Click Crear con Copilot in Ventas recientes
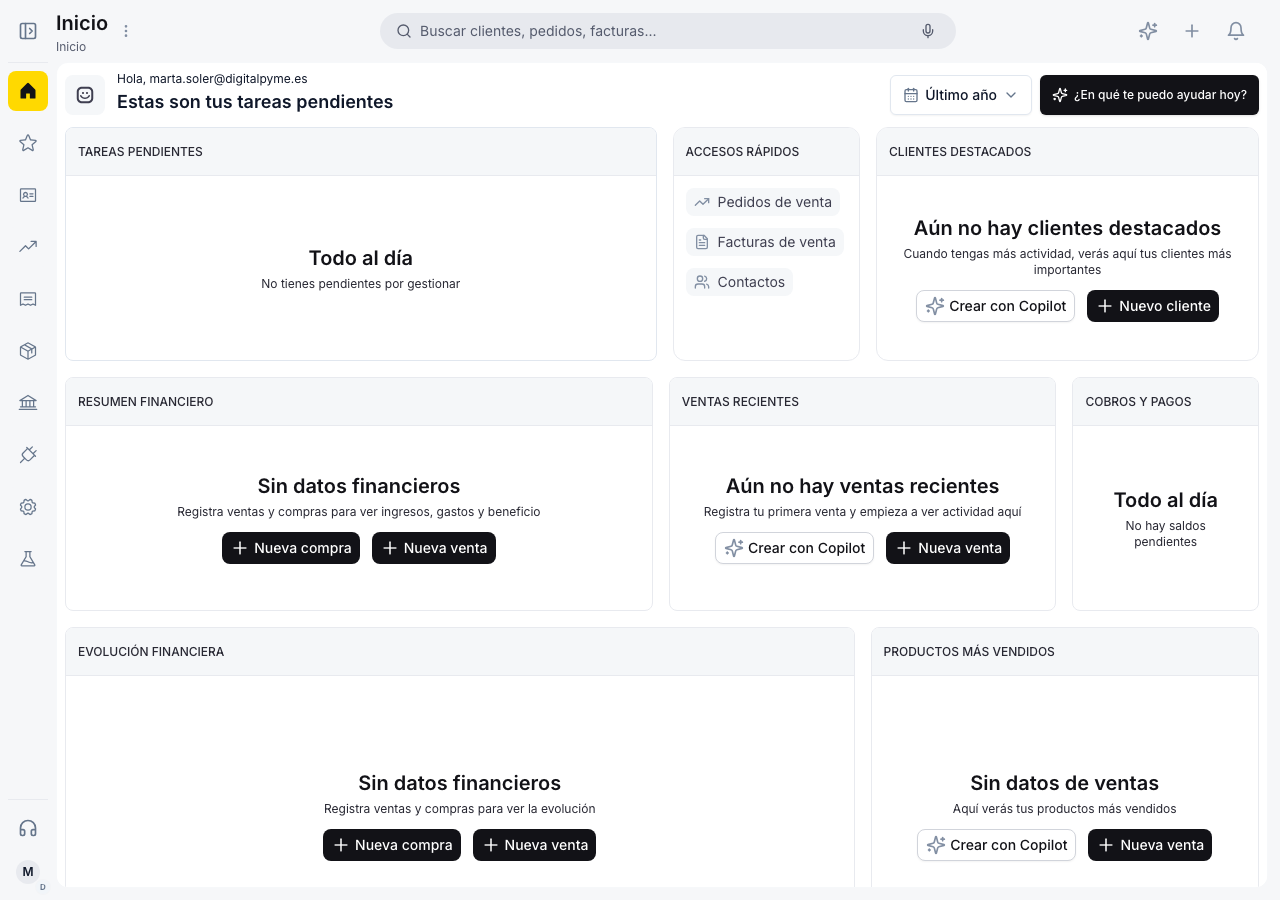Image resolution: width=1280 pixels, height=900 pixels. [x=794, y=548]
